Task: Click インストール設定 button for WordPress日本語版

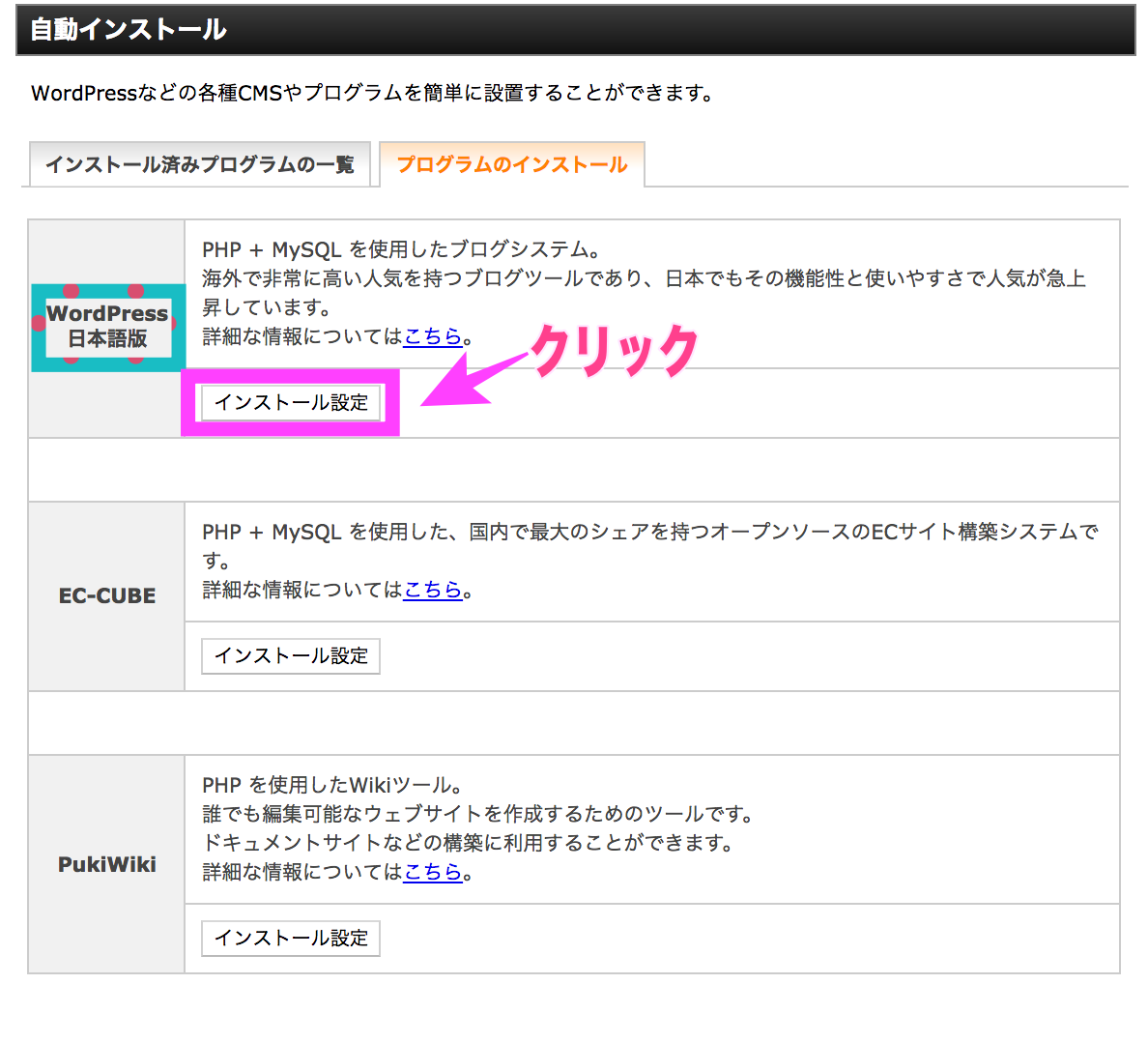Action: (292, 403)
